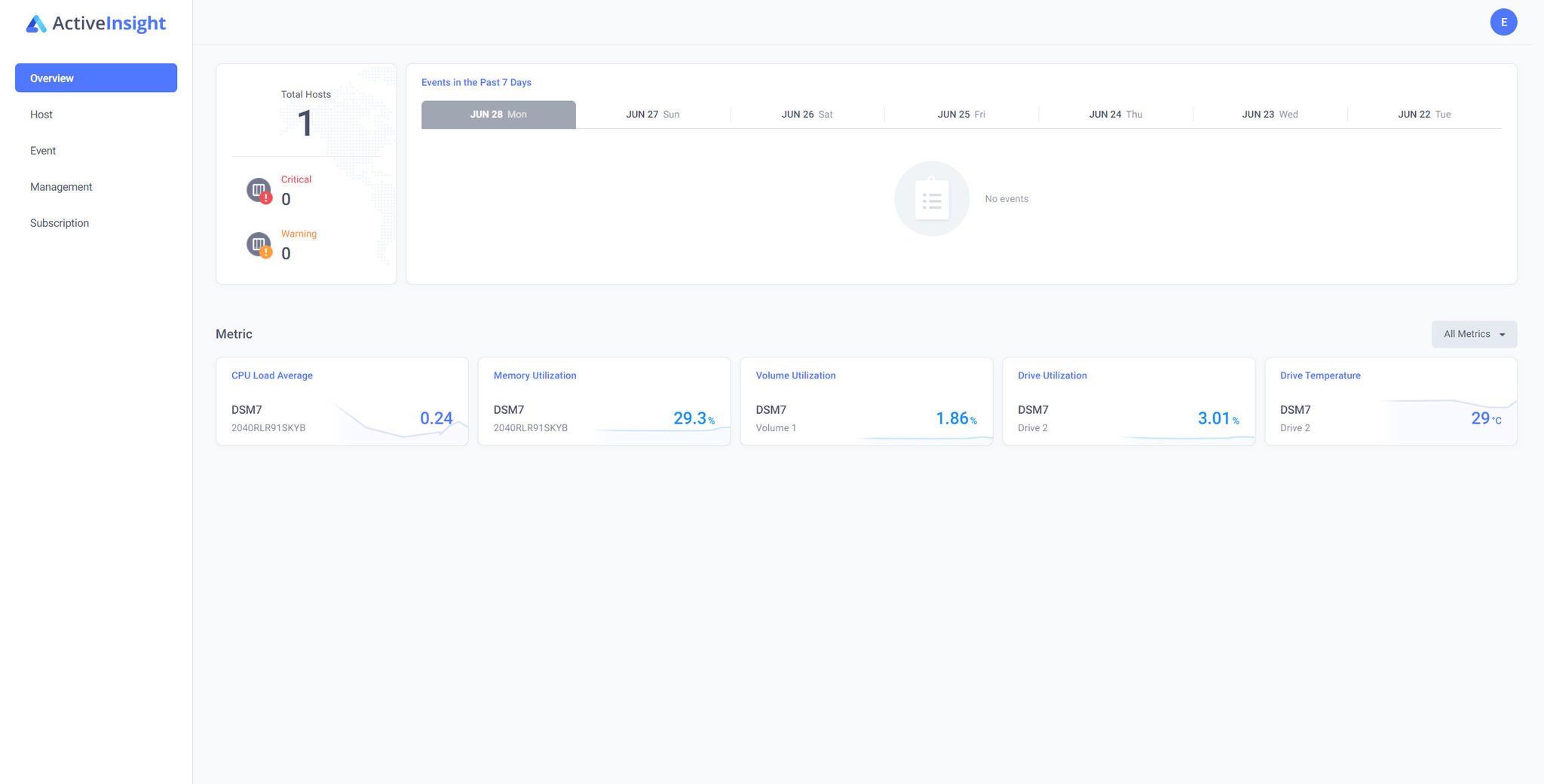Open CPU Load Average metric title
Image resolution: width=1544 pixels, height=784 pixels.
[x=272, y=375]
